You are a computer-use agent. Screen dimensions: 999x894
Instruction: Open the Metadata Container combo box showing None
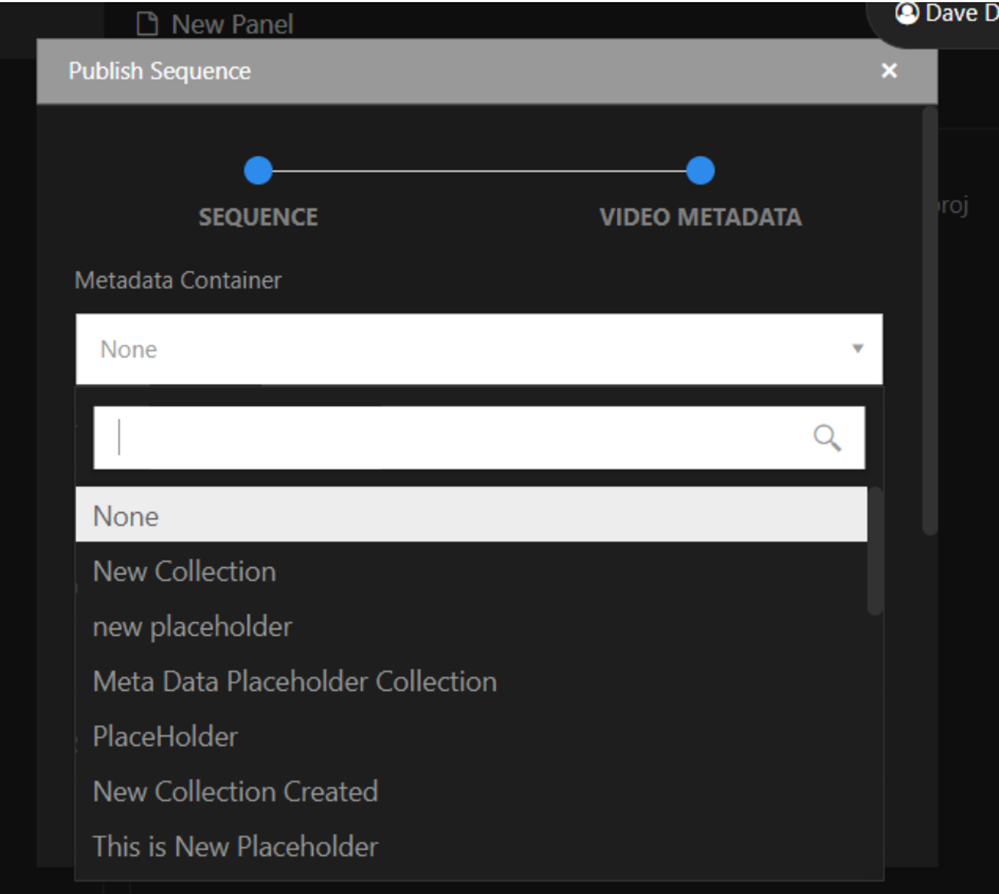[x=479, y=349]
